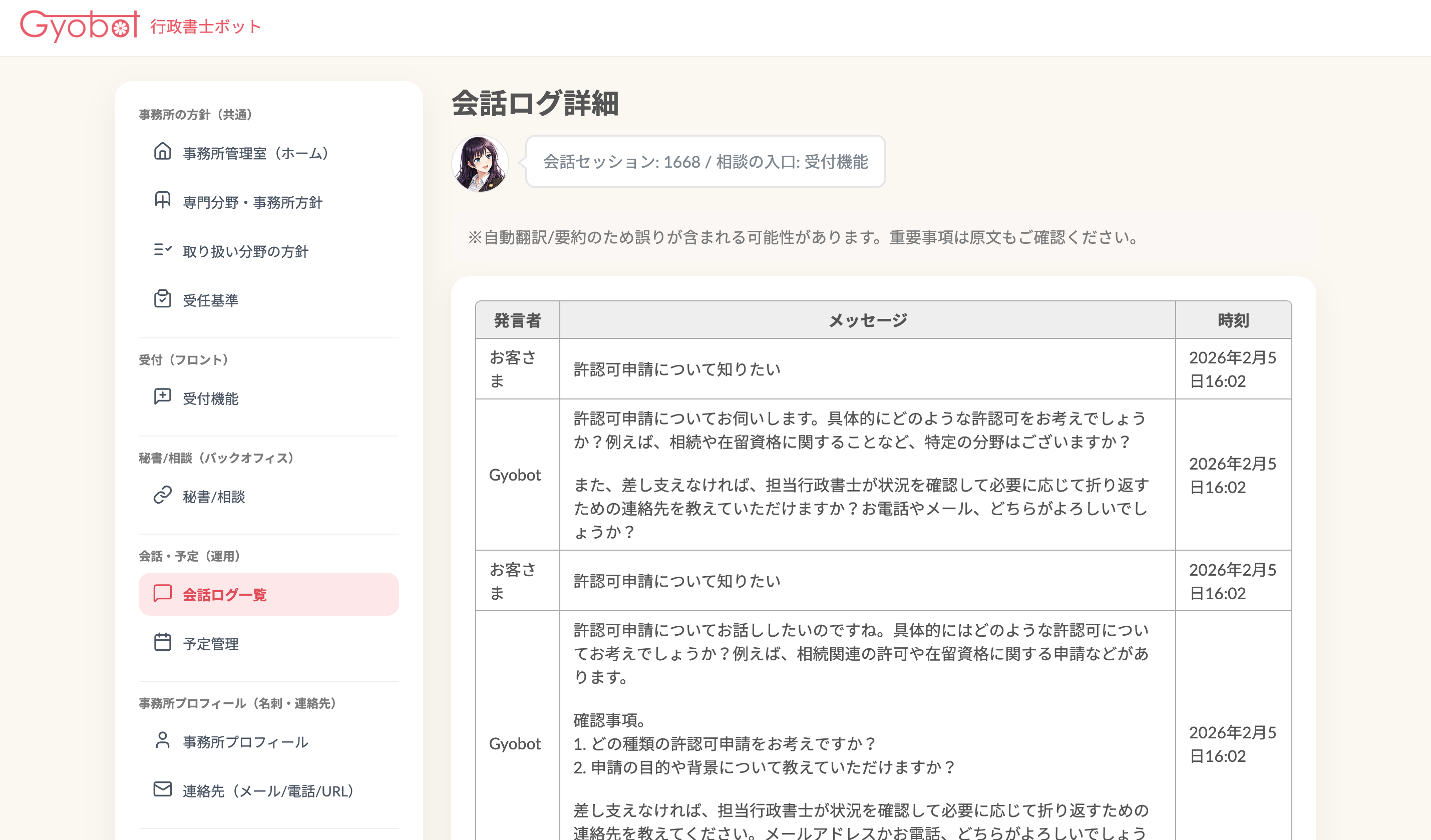Screen dimensions: 1431x840
Task: Click the 会話セッション: 1668 info bubble
Action: click(705, 162)
